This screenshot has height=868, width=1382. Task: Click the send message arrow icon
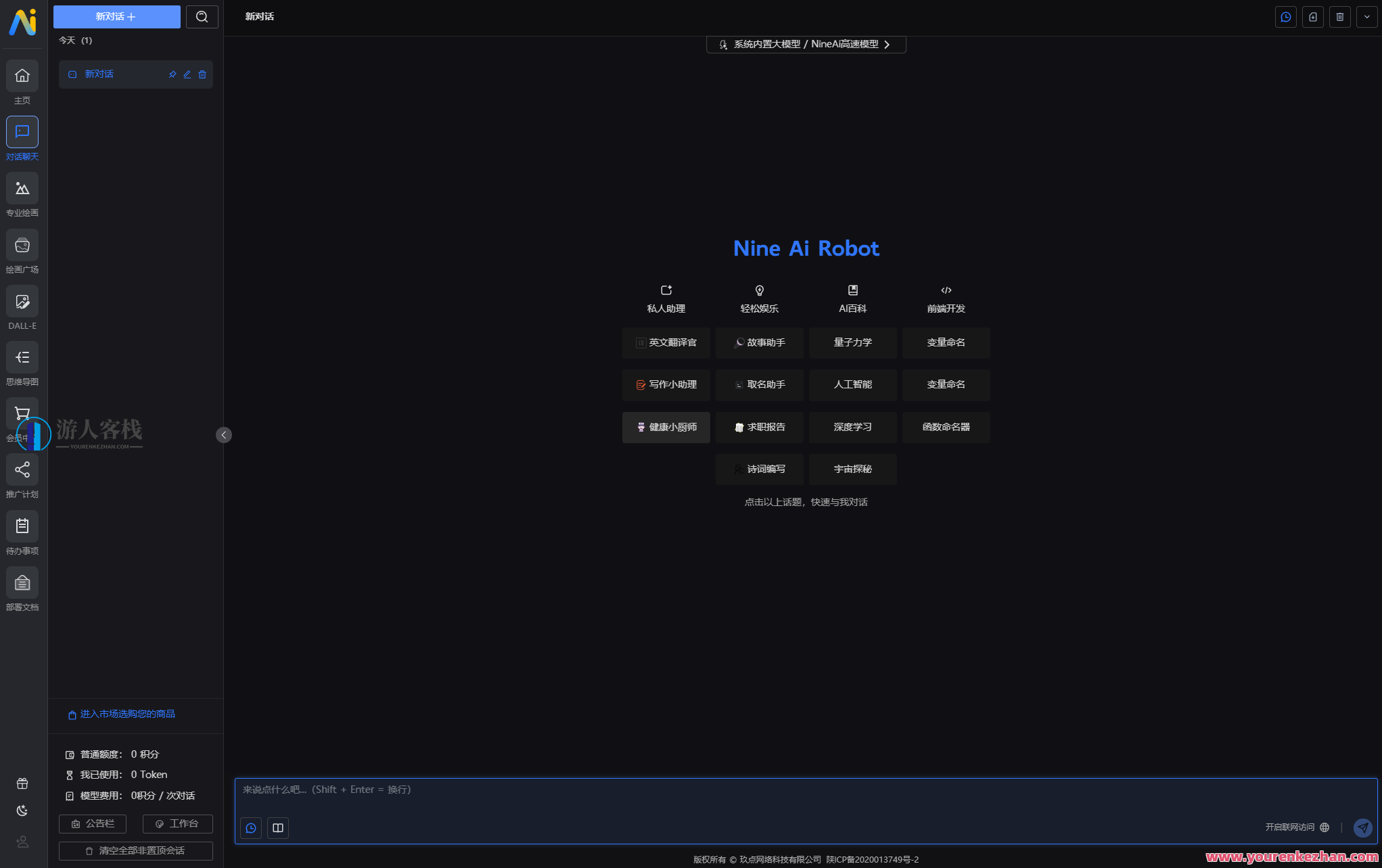pos(1362,827)
